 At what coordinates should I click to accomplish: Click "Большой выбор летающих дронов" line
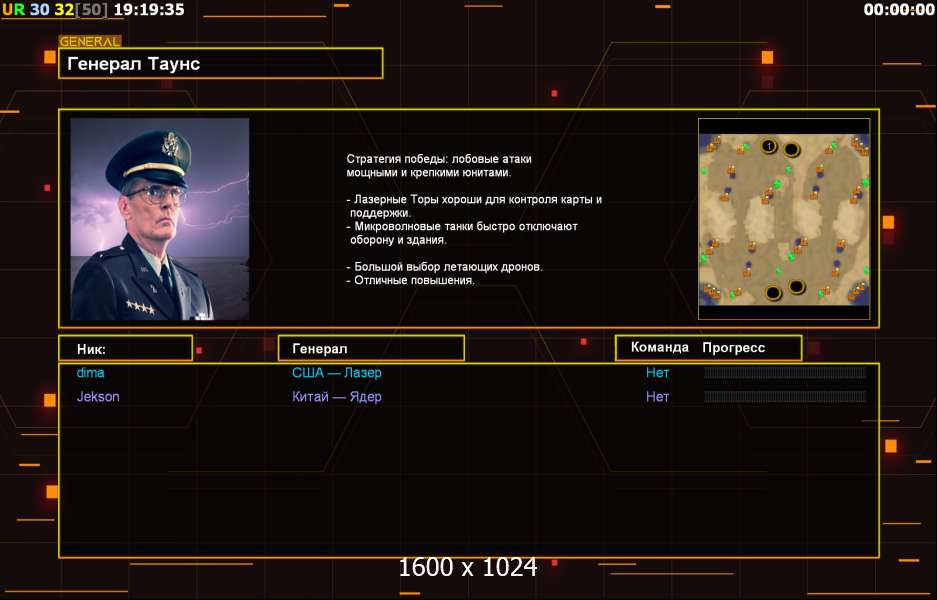[445, 267]
